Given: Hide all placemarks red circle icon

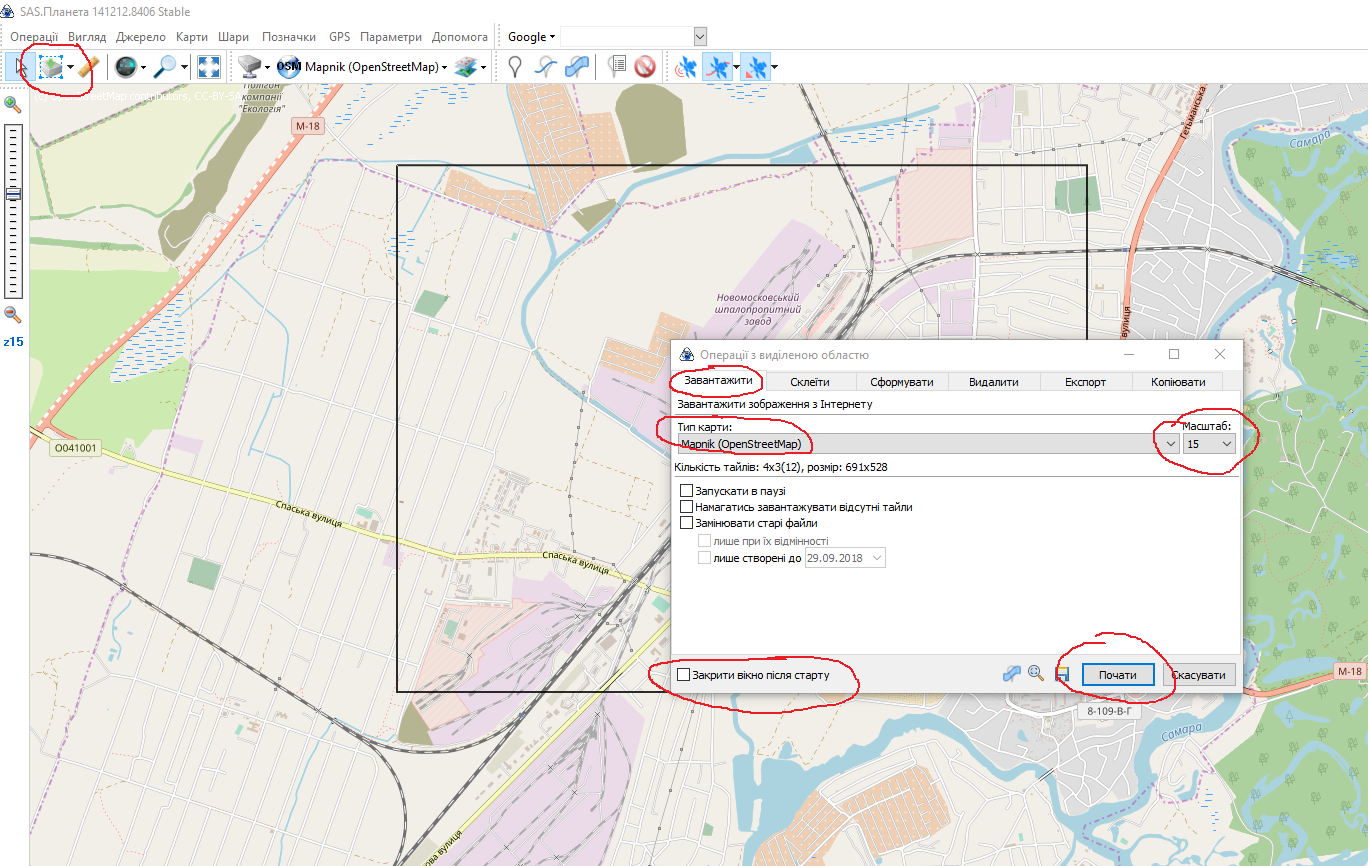Looking at the screenshot, I should pyautogui.click(x=645, y=67).
